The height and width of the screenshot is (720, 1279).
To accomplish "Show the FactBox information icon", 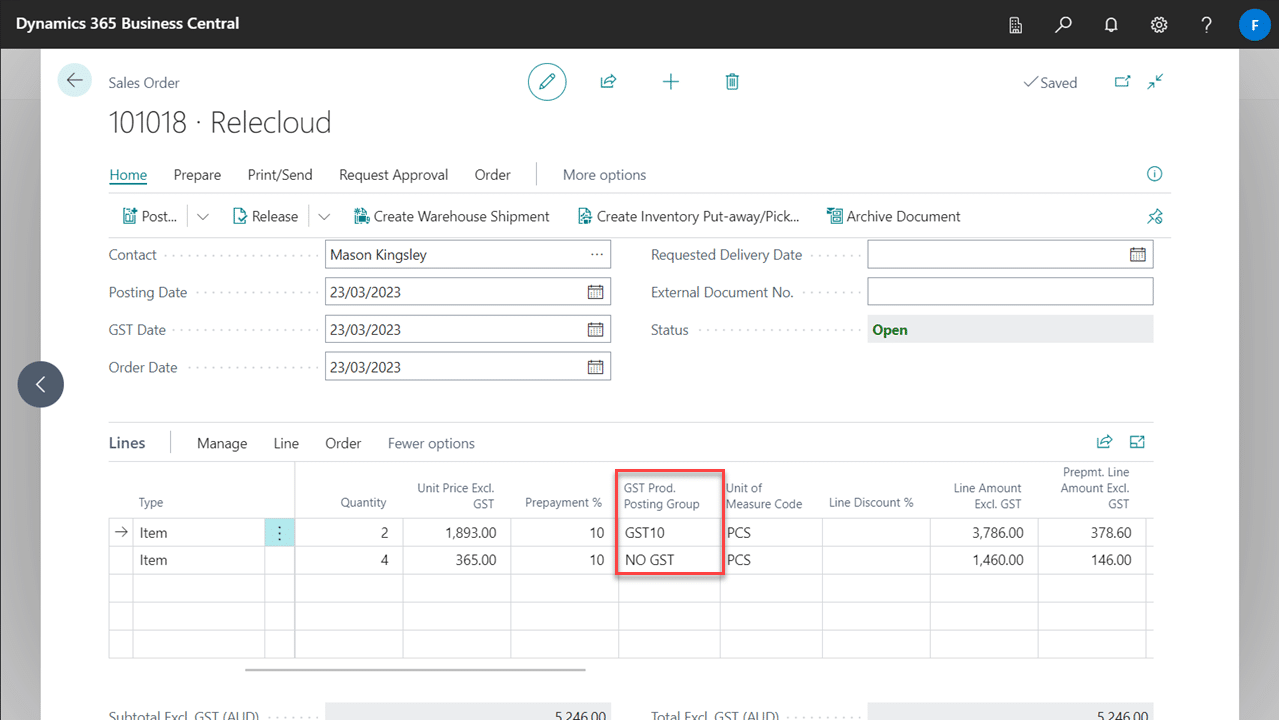I will point(1155,174).
